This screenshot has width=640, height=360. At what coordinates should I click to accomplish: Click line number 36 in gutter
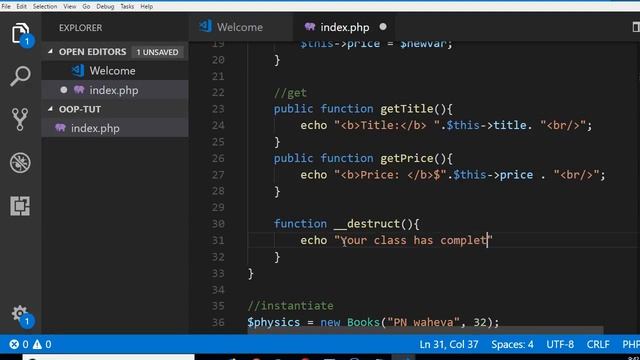click(218, 322)
